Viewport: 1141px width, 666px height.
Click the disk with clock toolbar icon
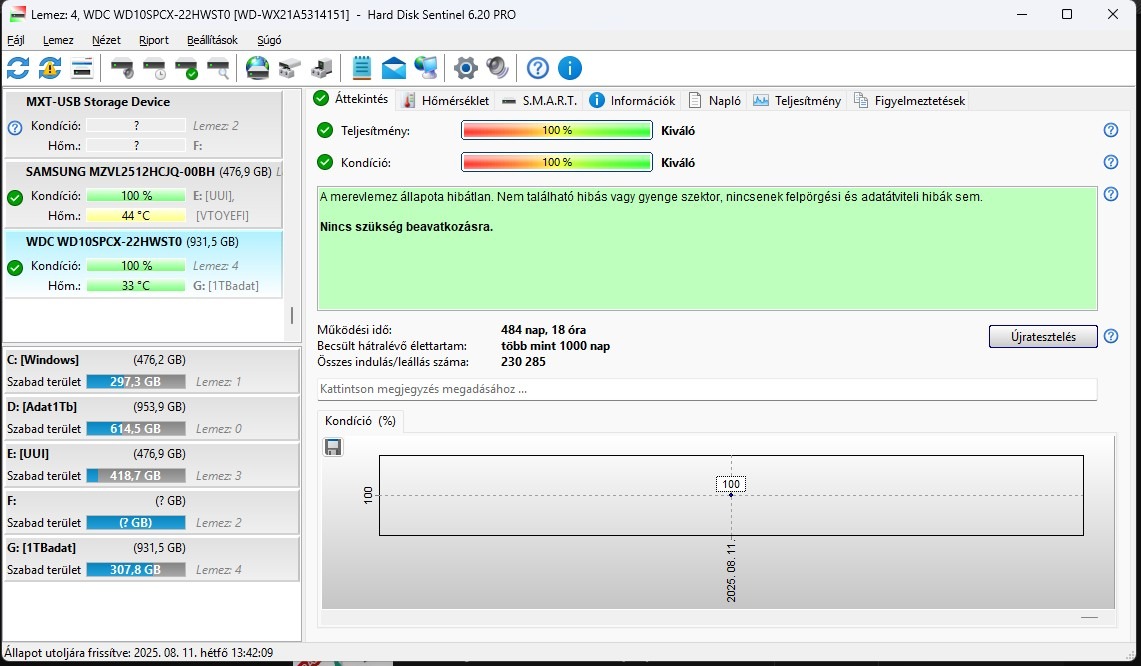[154, 68]
